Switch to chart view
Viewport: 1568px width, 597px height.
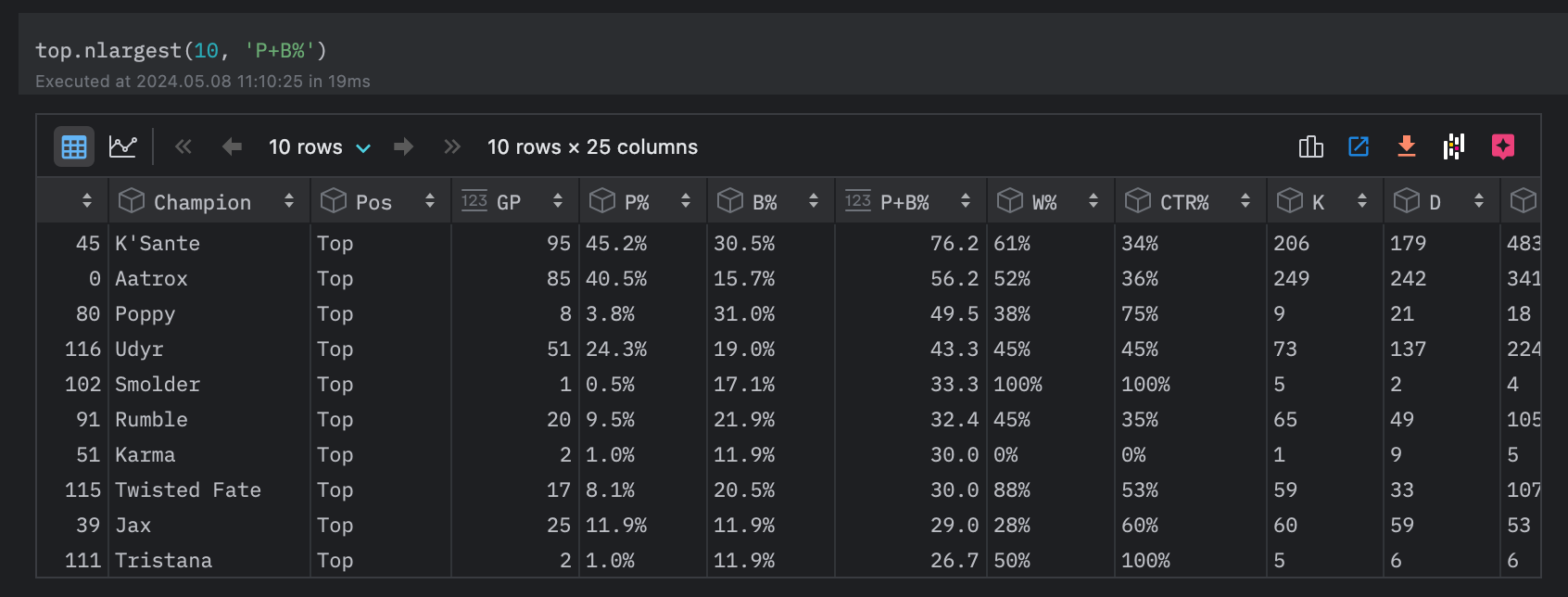point(122,146)
